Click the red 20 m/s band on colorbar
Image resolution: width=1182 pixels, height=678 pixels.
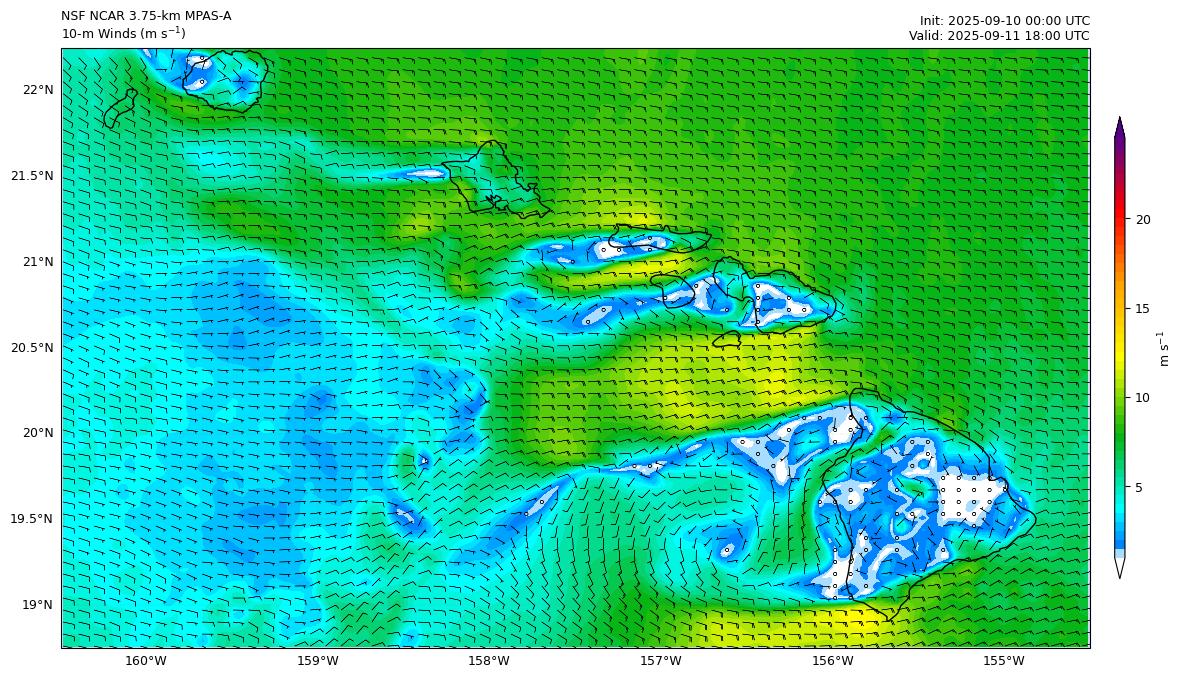(1119, 220)
